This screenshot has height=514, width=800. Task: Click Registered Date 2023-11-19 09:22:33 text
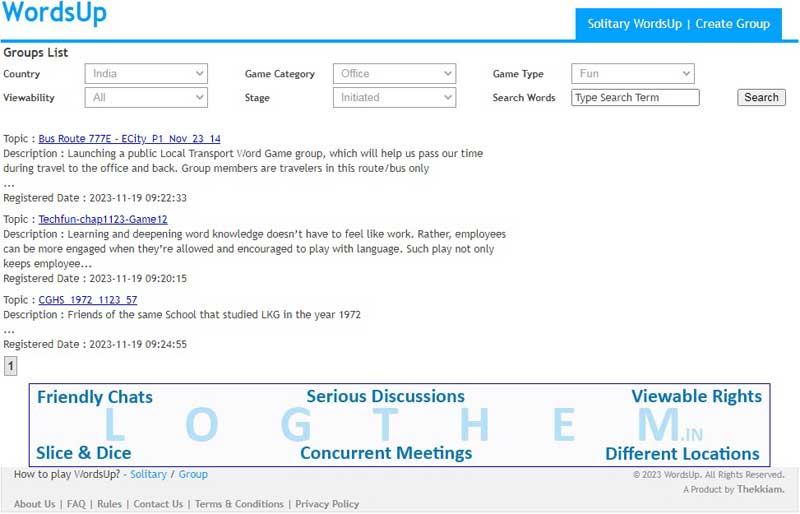tap(95, 198)
